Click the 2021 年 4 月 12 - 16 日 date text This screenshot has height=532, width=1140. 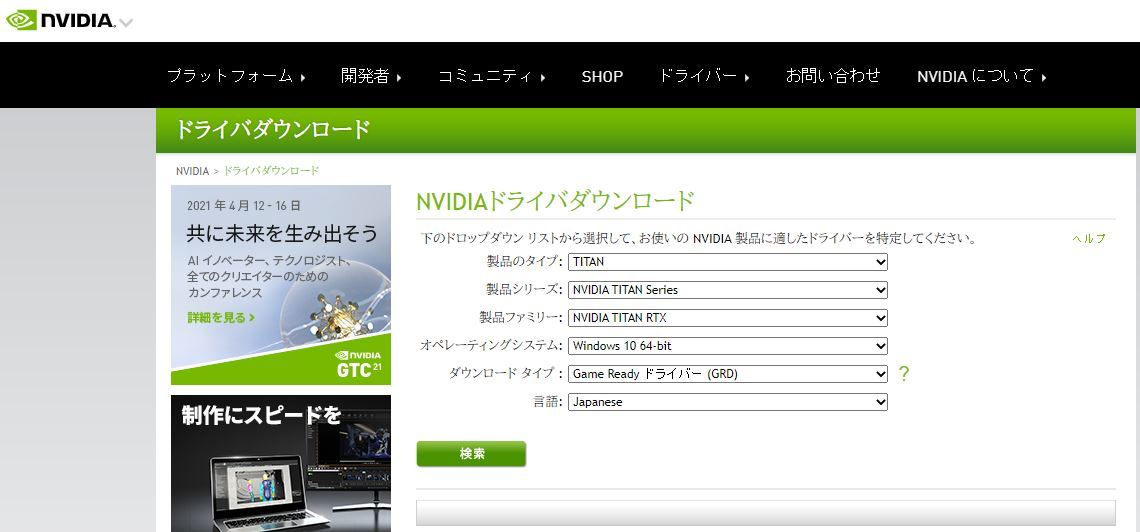pos(244,206)
